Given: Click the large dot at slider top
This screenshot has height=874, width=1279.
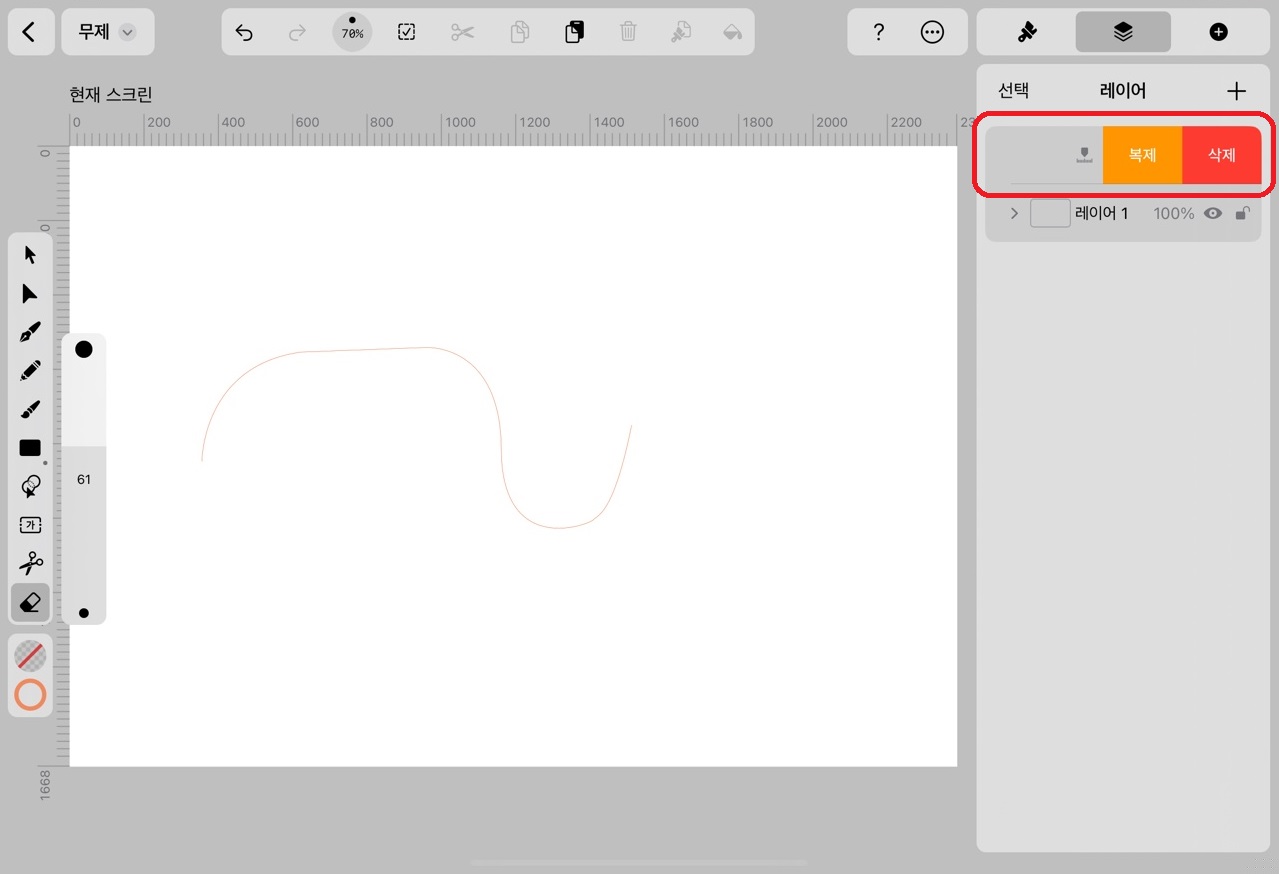Looking at the screenshot, I should pos(84,349).
